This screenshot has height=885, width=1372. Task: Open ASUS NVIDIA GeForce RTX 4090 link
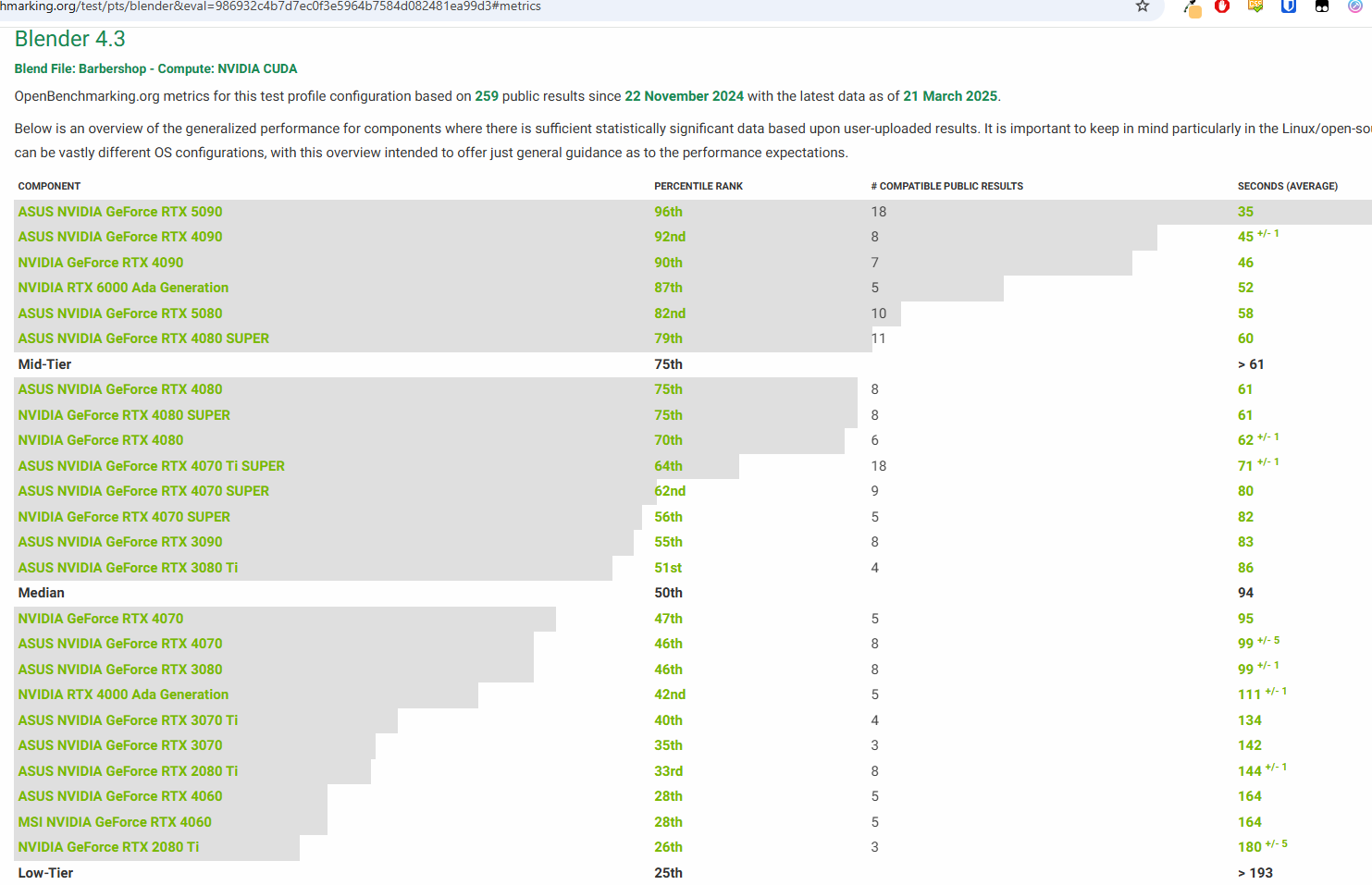pos(120,237)
